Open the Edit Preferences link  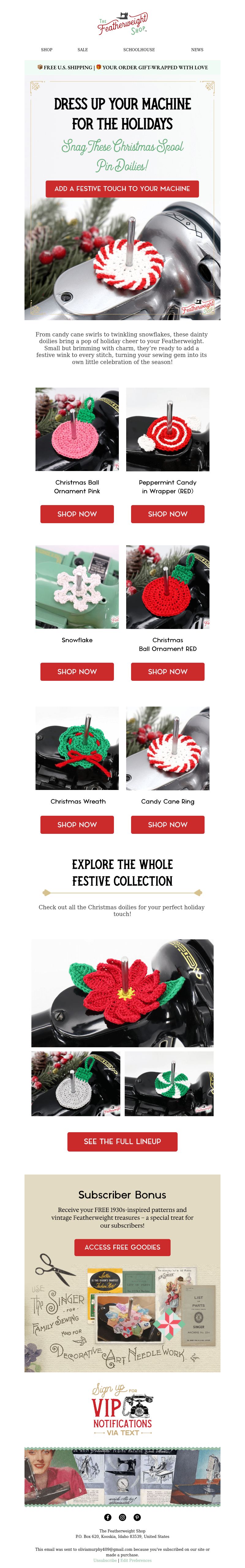tap(136, 1560)
